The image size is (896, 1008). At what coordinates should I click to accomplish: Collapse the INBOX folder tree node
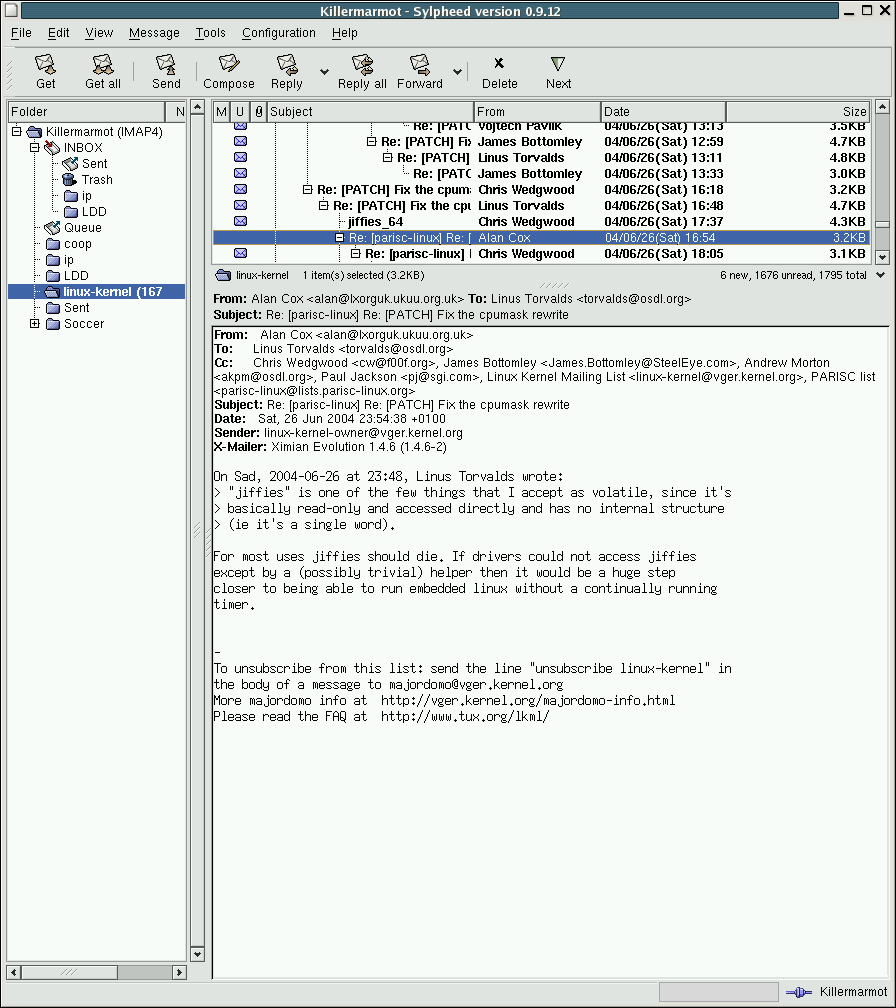coord(35,148)
